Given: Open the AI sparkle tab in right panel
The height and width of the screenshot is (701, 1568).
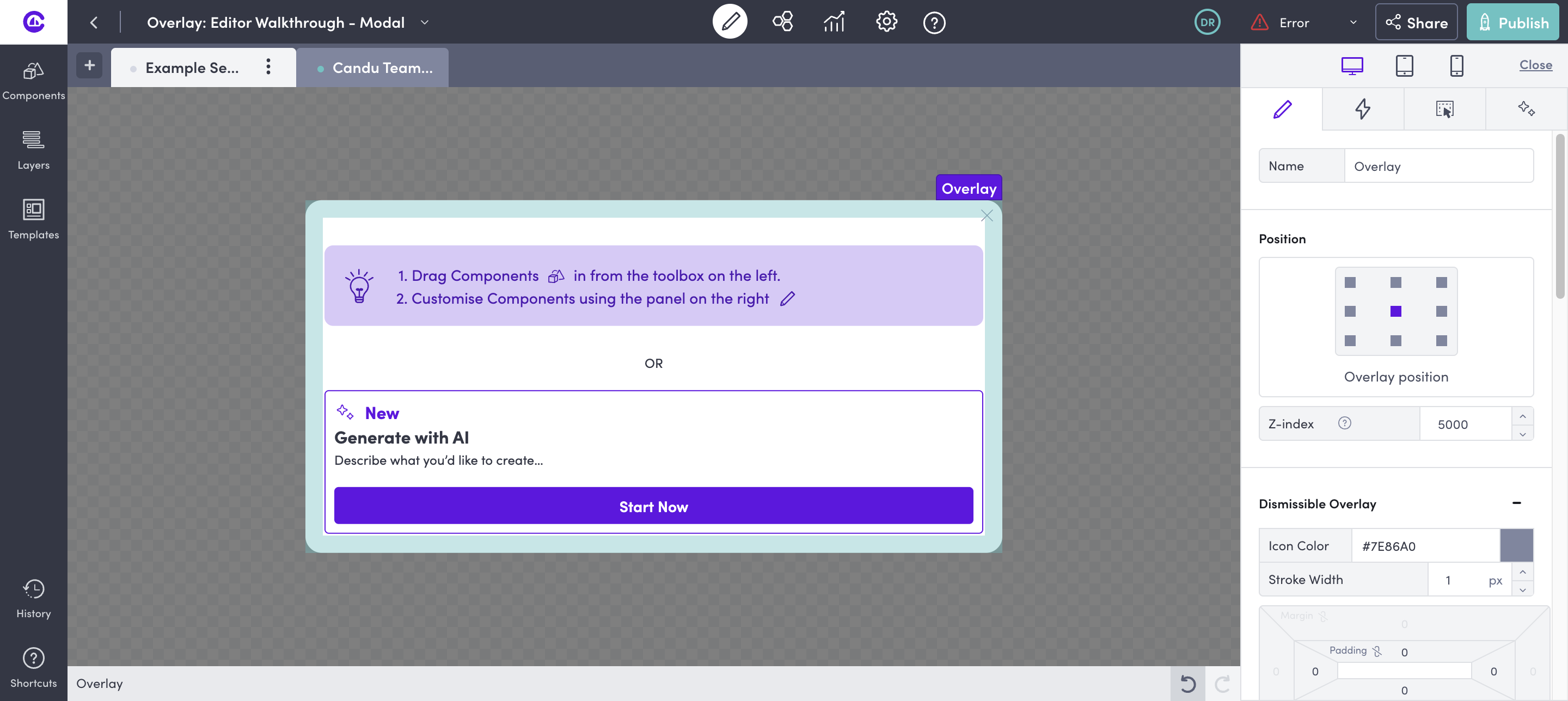Looking at the screenshot, I should [1527, 109].
